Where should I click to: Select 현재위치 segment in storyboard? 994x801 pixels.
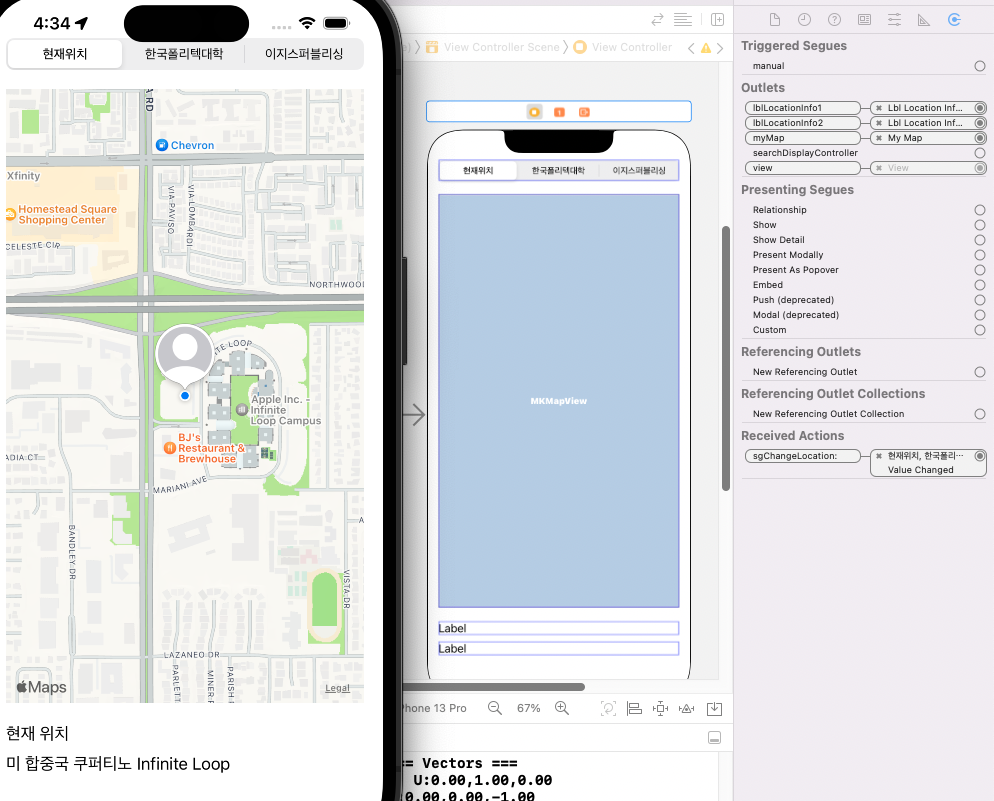click(x=478, y=170)
